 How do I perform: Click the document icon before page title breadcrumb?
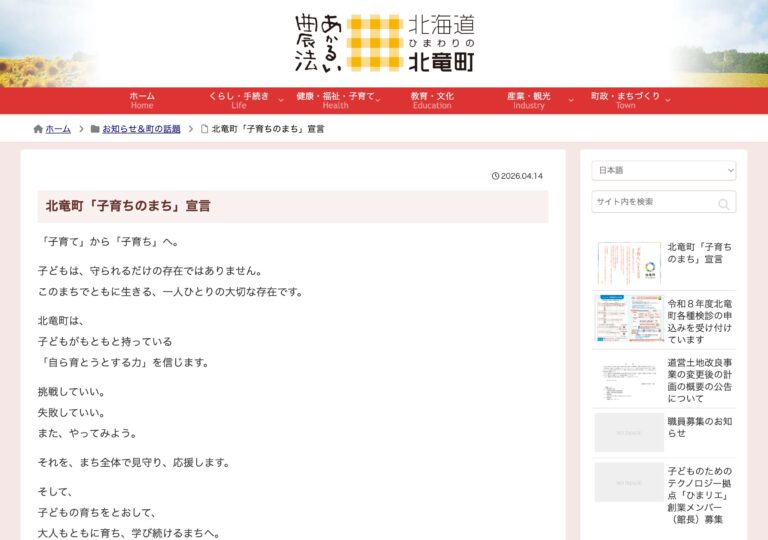(x=204, y=129)
